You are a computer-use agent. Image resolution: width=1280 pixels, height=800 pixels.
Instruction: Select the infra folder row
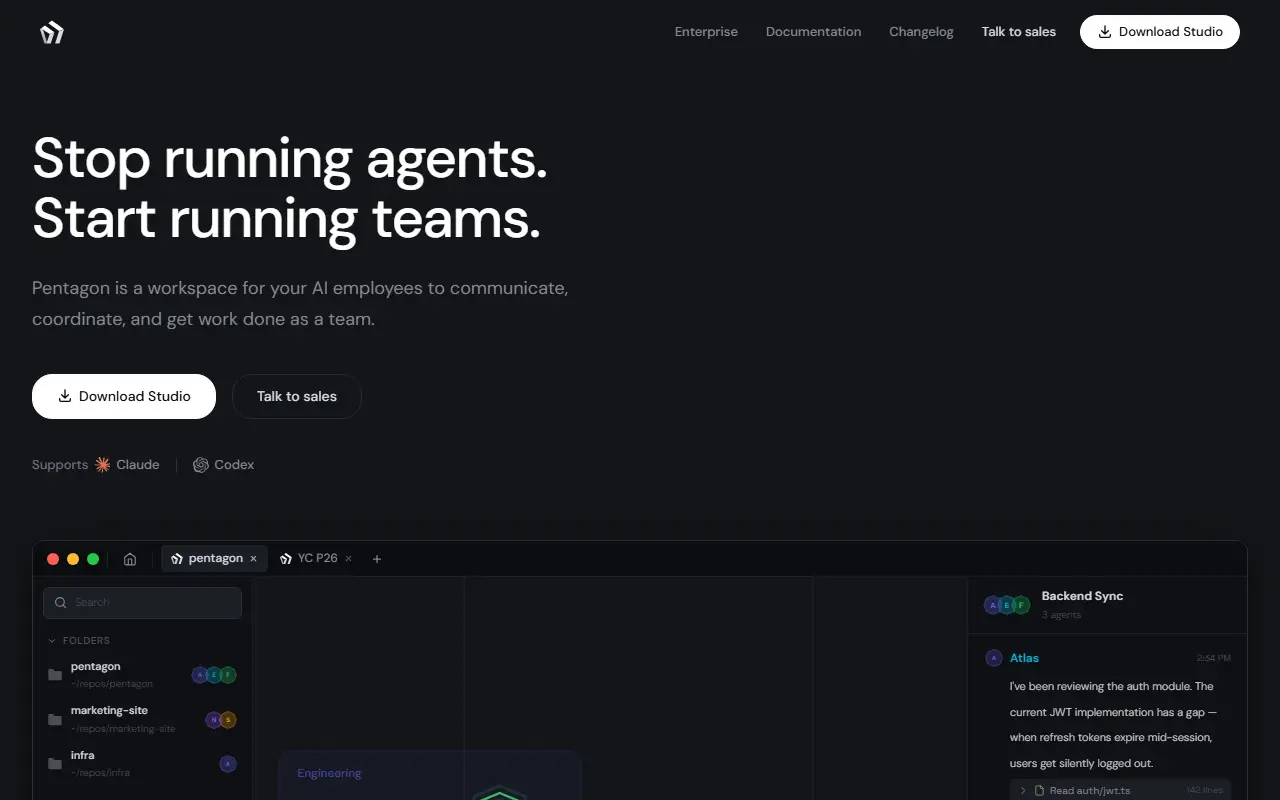(x=142, y=764)
